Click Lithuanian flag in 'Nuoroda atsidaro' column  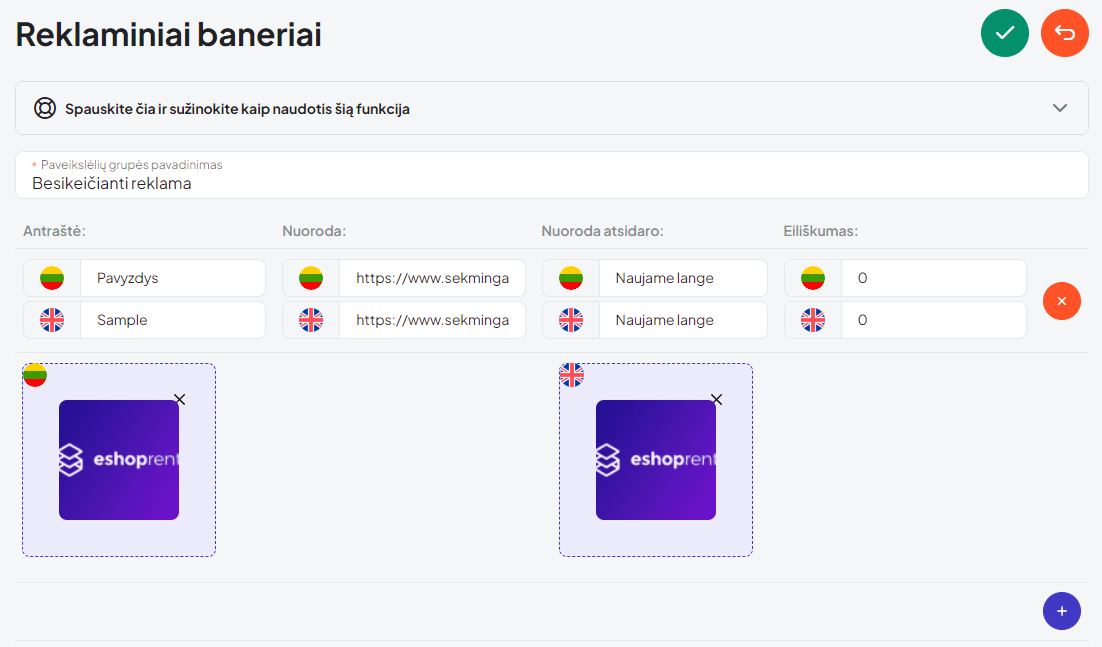tap(571, 278)
